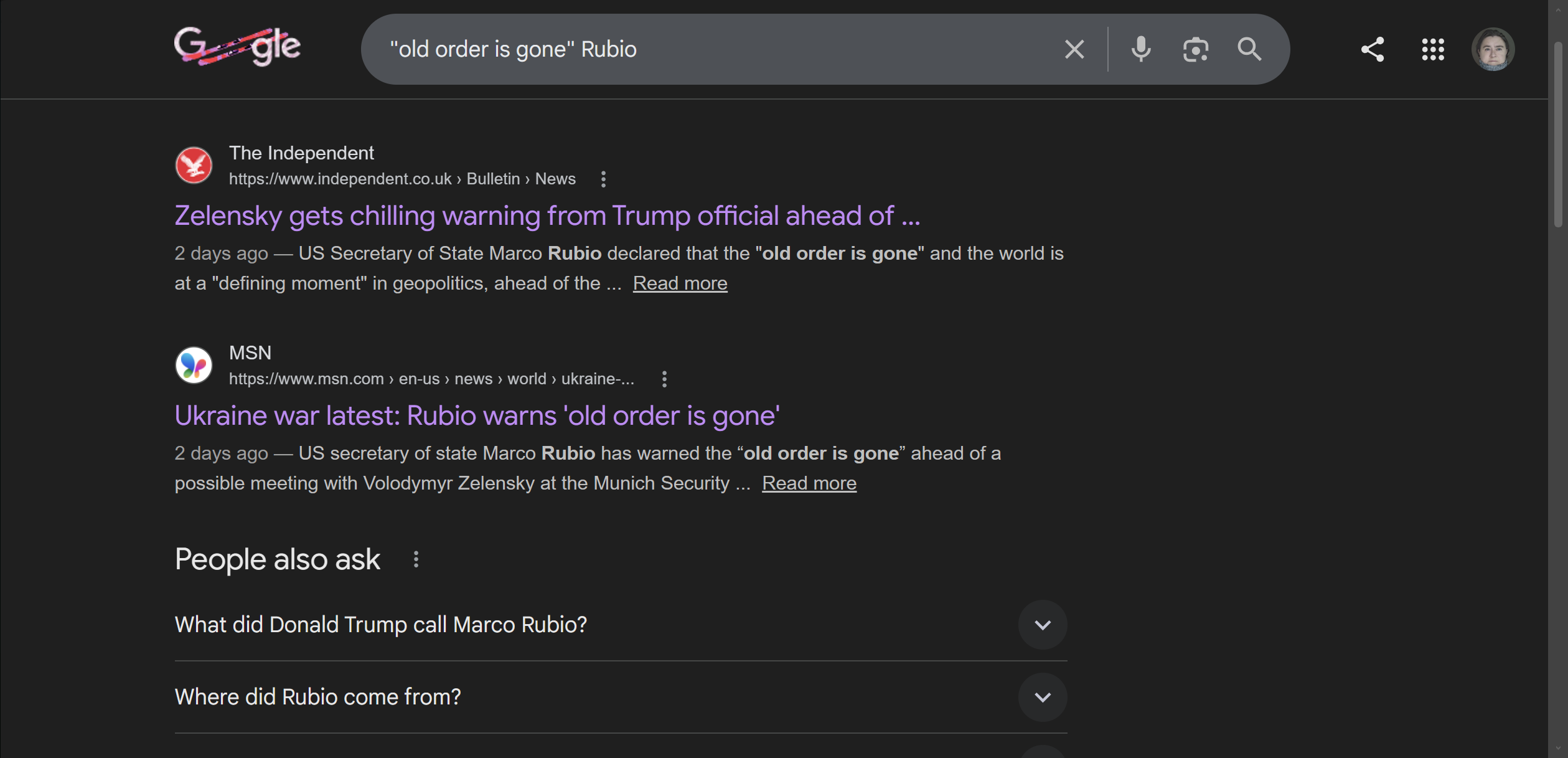Clear the search query with X
The image size is (1568, 758).
pos(1074,49)
